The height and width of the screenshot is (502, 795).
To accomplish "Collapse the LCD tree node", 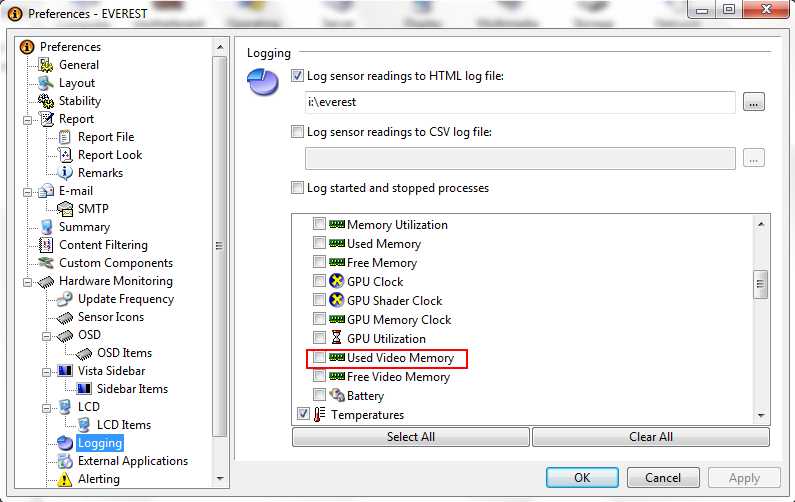I will 46,408.
